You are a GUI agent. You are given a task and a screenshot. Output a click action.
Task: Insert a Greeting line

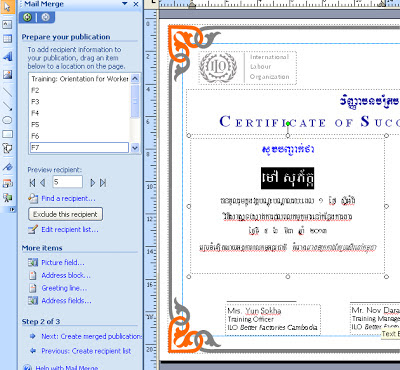pos(64,288)
